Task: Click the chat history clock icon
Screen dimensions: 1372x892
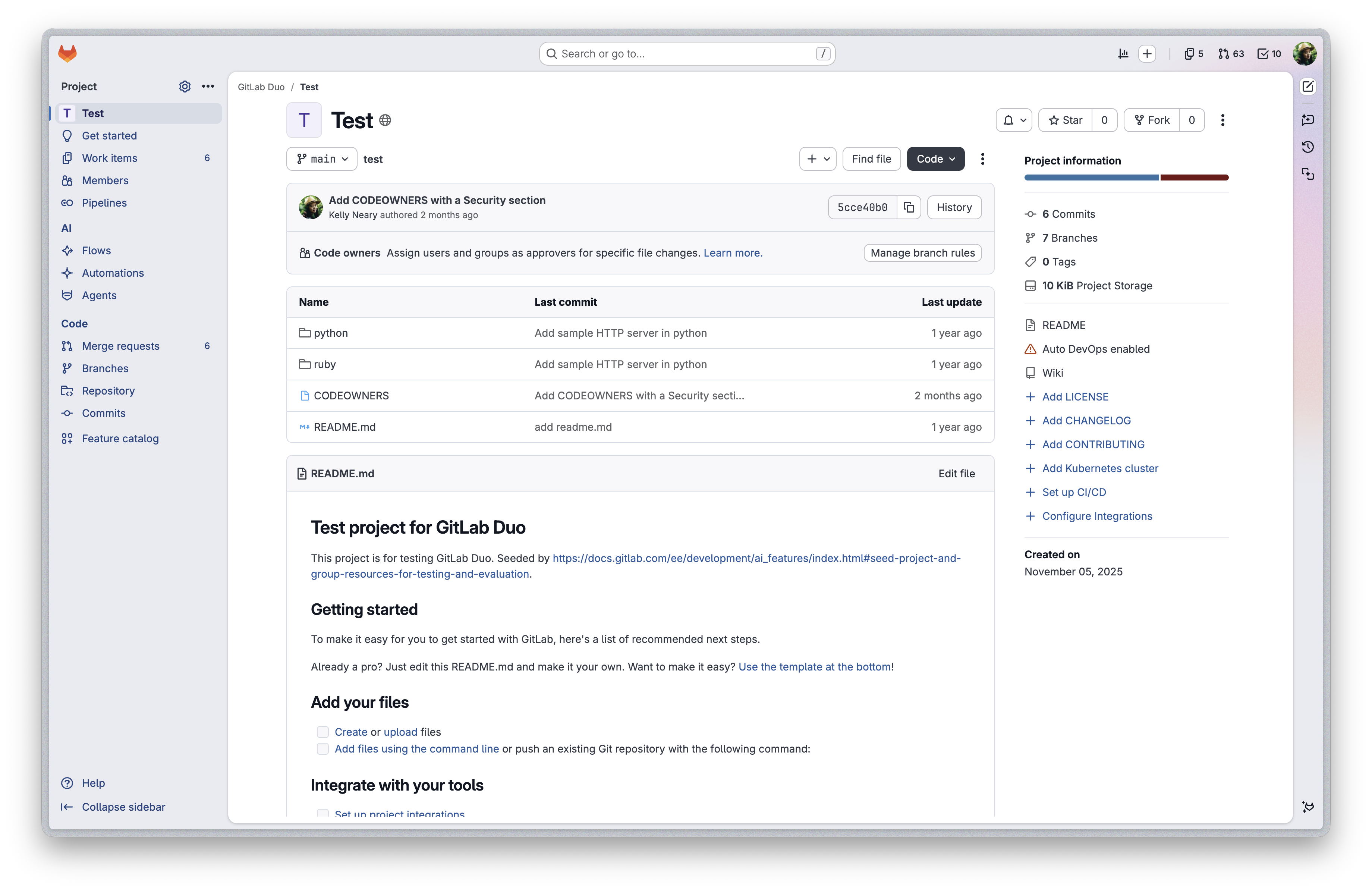Action: click(1308, 147)
